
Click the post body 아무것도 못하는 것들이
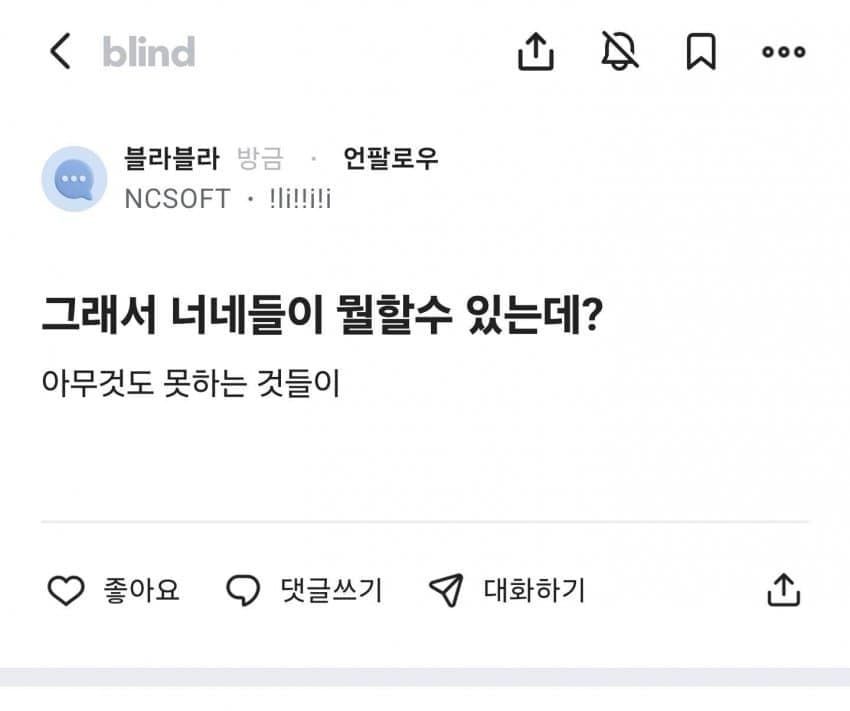(x=191, y=383)
